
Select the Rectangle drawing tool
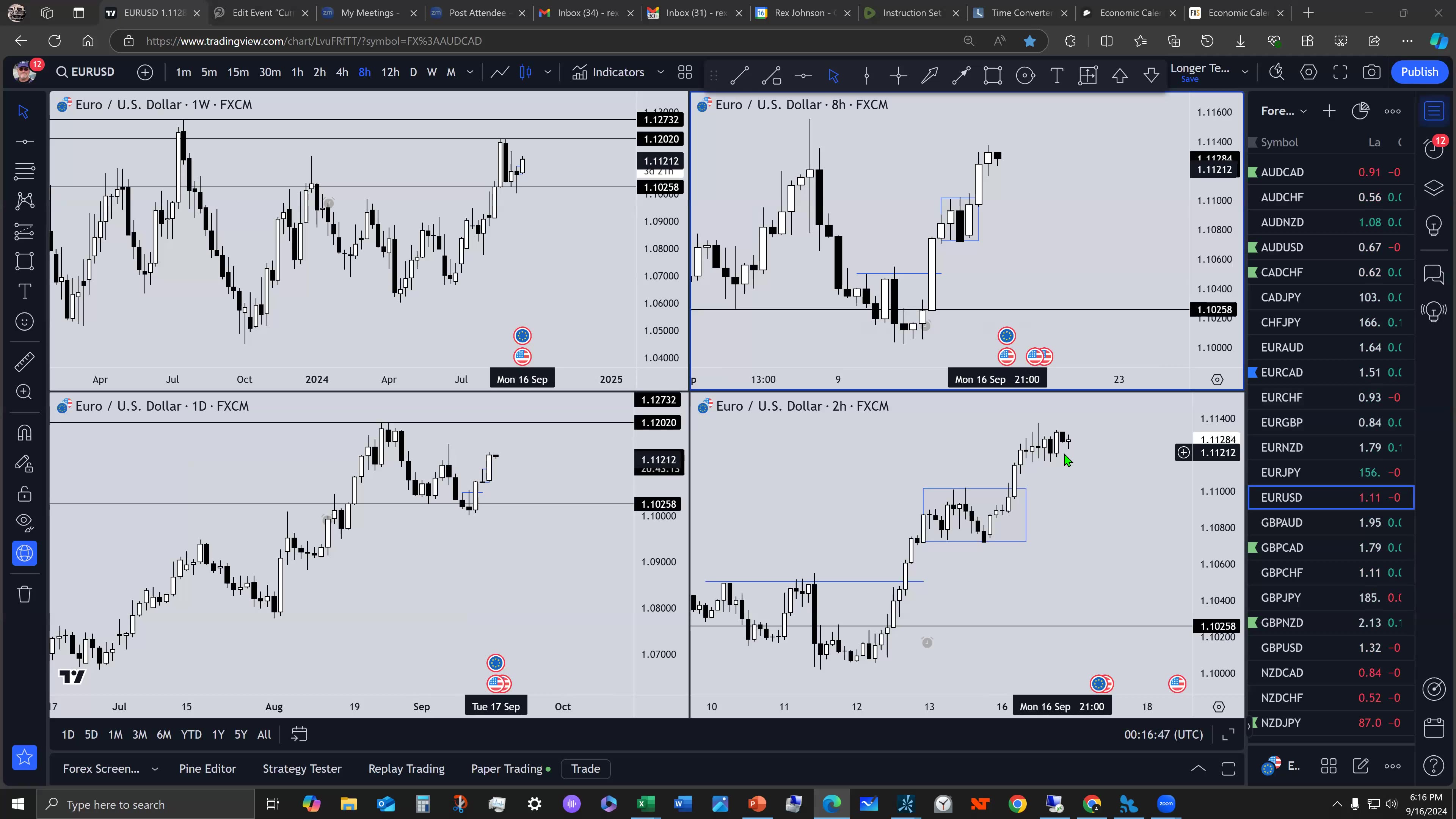click(993, 75)
